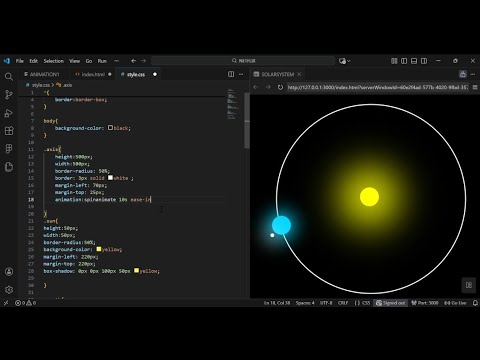Click the Signed out status item
This screenshot has width=480, height=360.
(391, 303)
